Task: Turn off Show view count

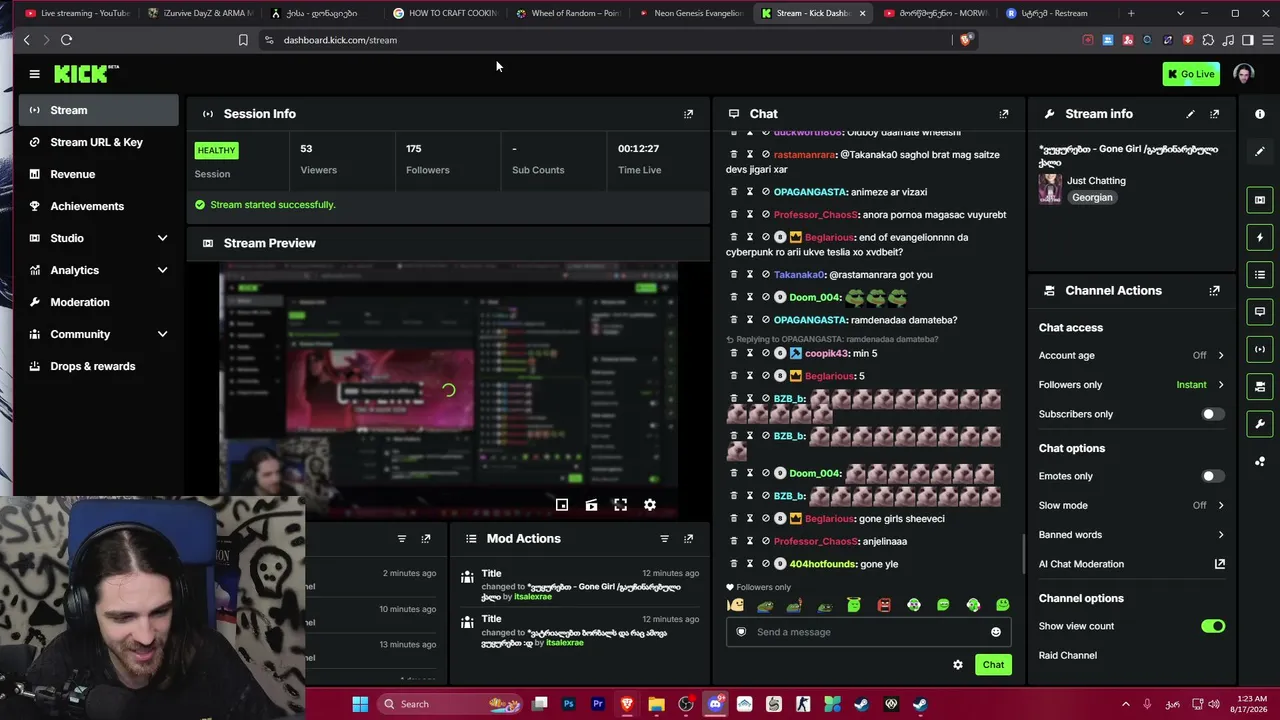Action: coord(1212,626)
